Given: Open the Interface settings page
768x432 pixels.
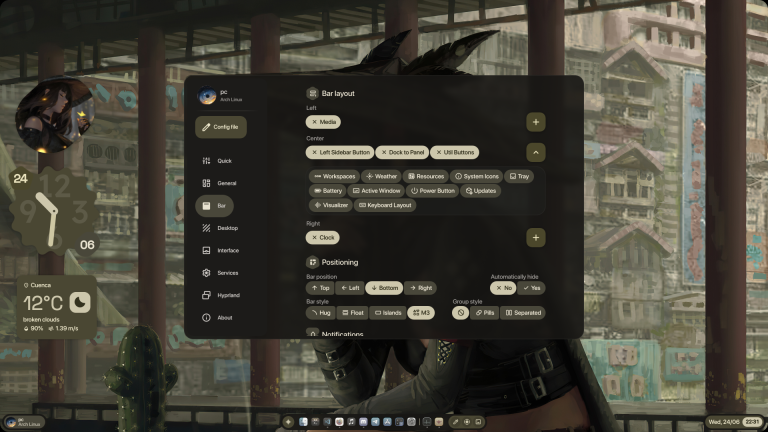Looking at the screenshot, I should [x=221, y=250].
